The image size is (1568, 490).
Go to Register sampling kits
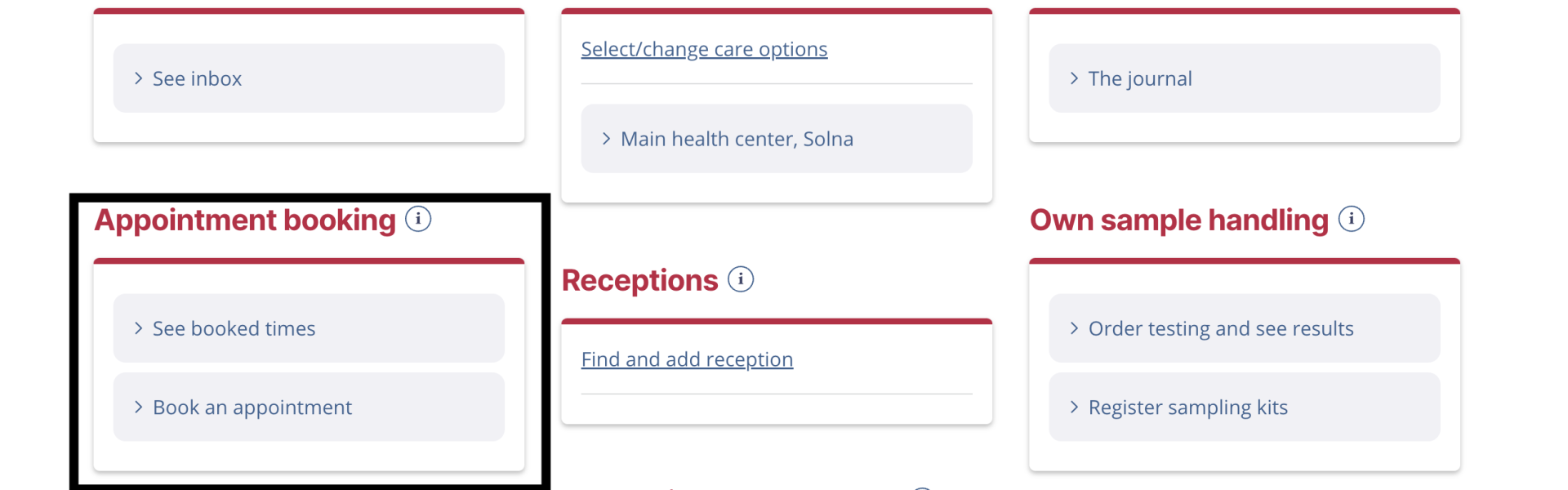click(x=1245, y=407)
